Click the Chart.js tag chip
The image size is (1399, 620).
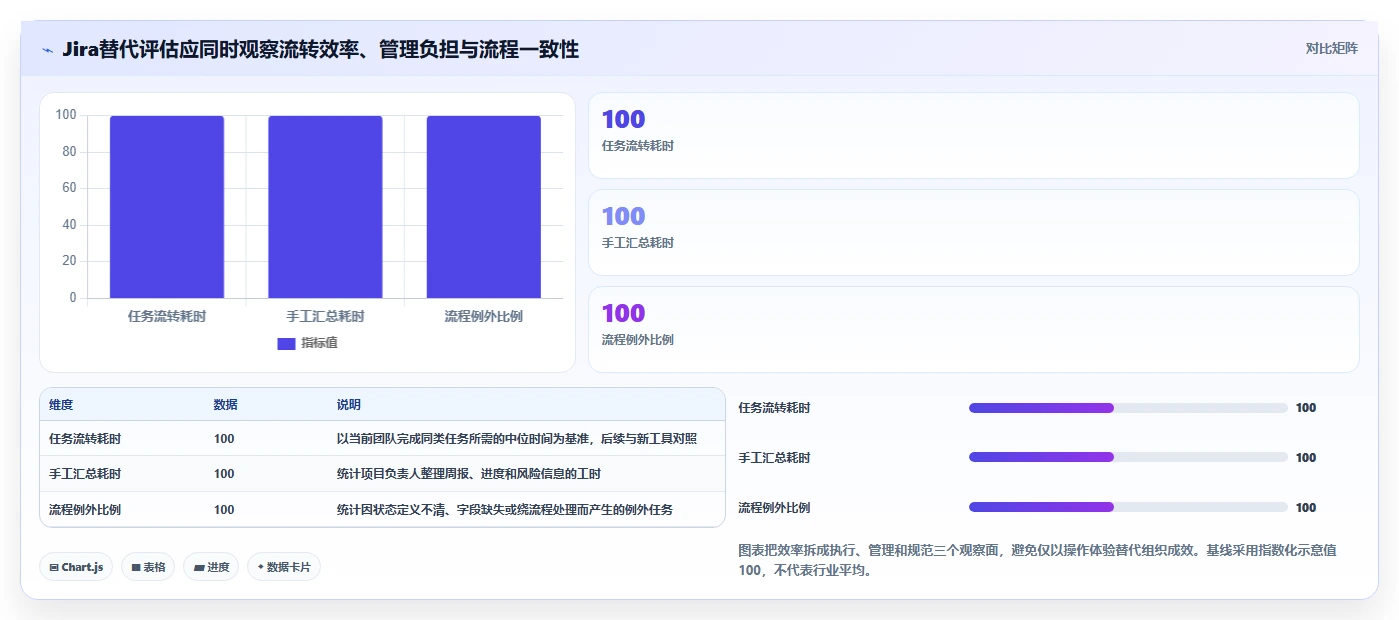click(76, 567)
